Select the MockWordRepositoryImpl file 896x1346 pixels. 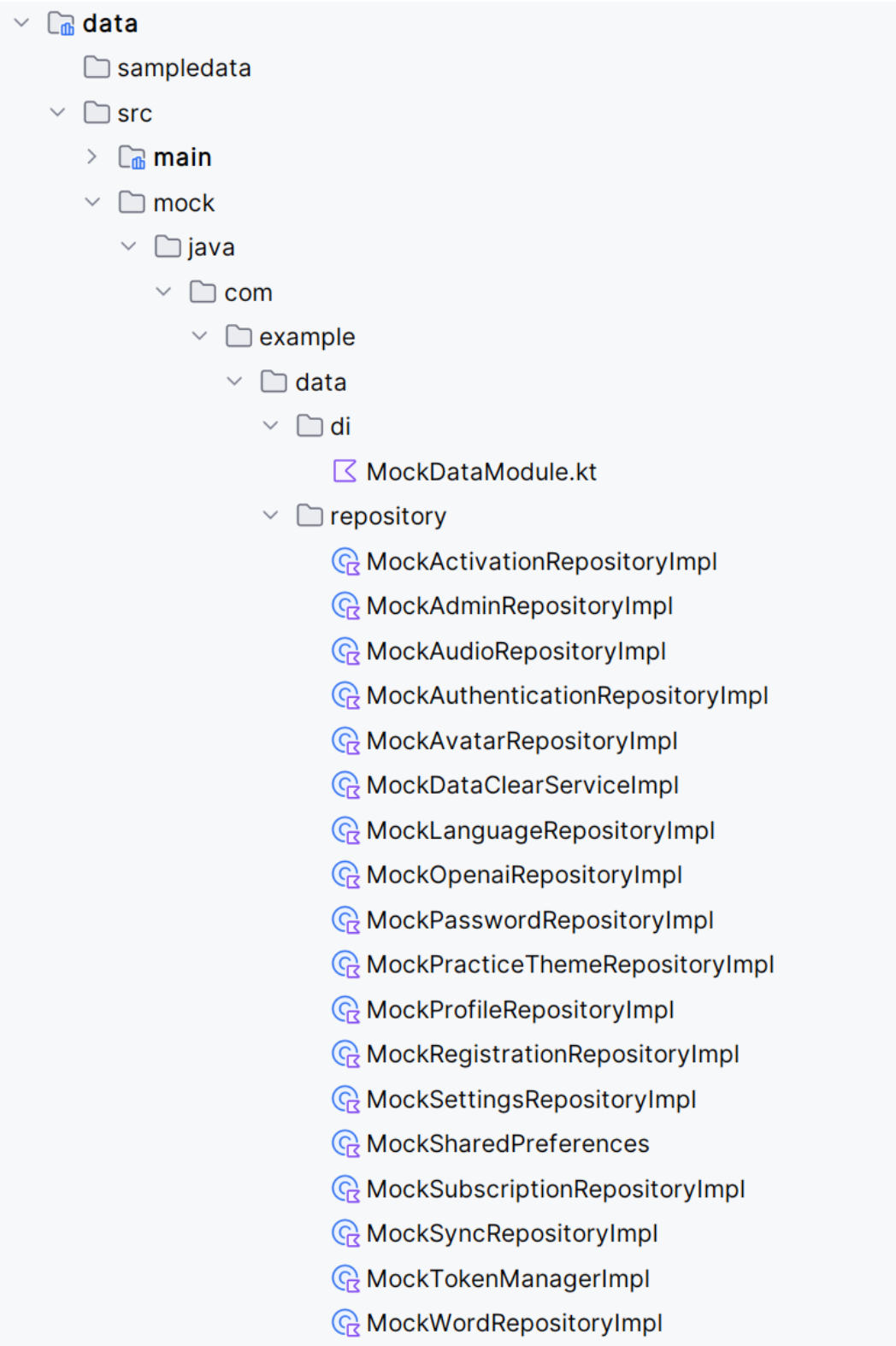click(514, 1323)
